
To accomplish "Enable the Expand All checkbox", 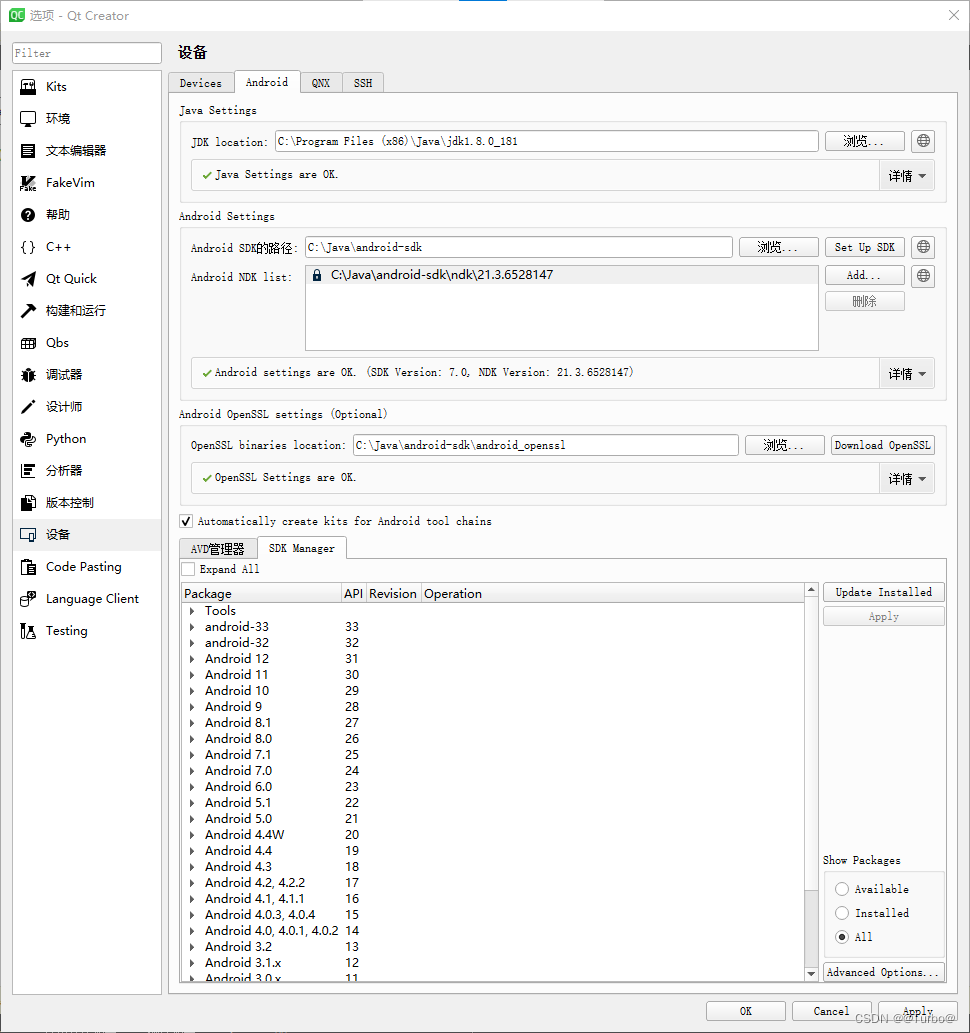I will coord(188,569).
